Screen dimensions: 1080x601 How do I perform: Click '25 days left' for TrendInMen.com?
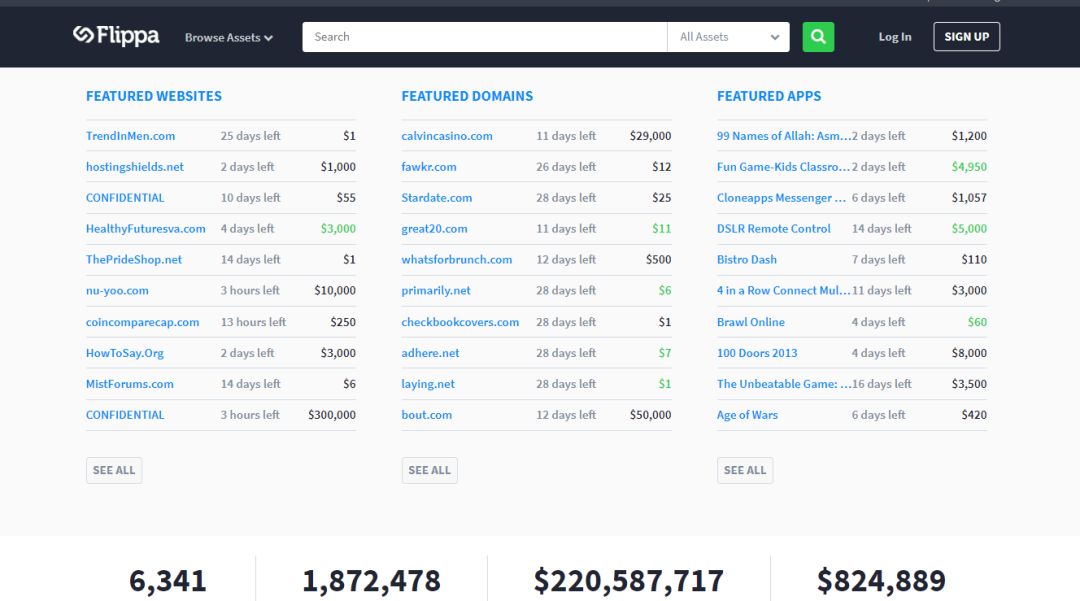click(250, 136)
